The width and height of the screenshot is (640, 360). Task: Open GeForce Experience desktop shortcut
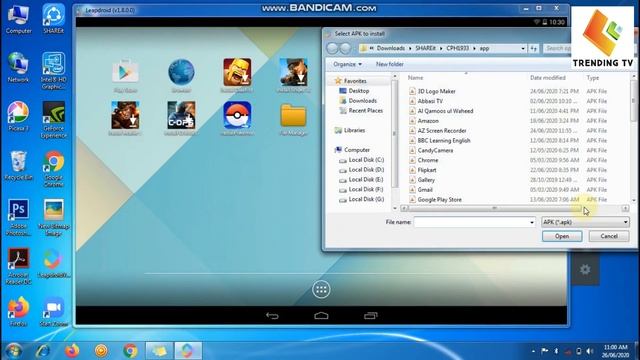53,120
